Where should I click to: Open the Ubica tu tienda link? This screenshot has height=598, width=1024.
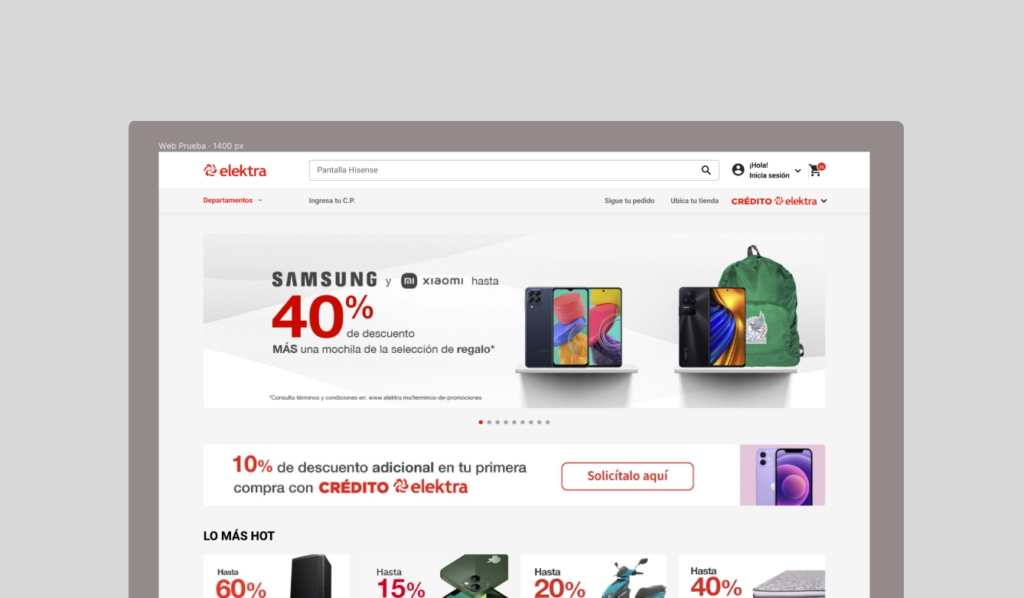tap(694, 201)
